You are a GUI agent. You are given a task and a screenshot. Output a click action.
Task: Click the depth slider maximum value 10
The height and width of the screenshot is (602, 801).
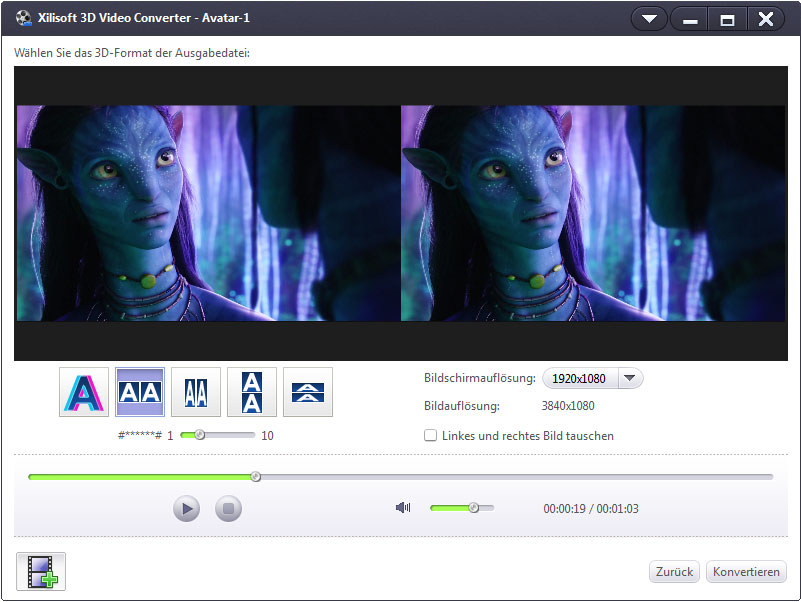coord(267,435)
